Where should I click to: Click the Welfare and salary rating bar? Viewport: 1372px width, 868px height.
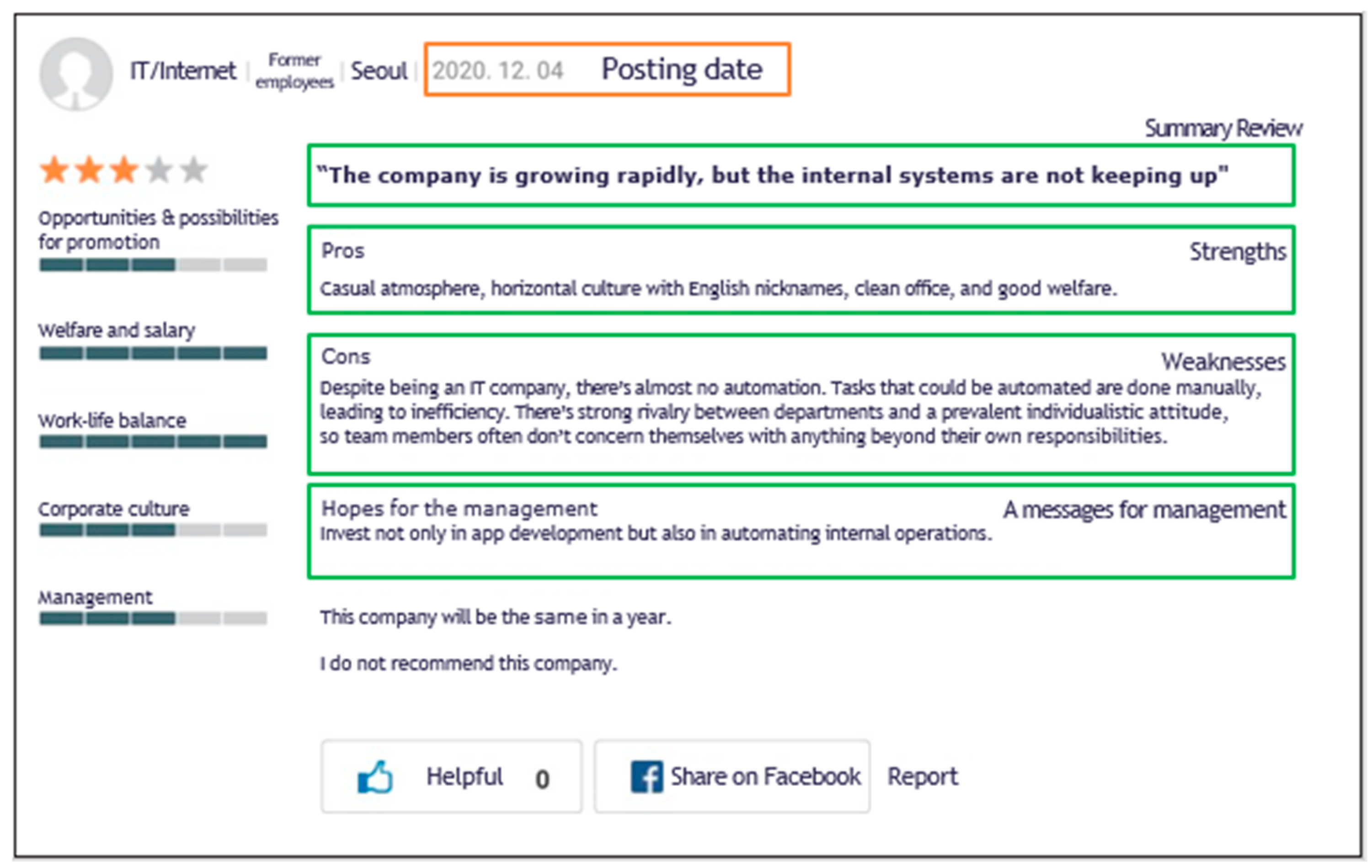click(153, 354)
